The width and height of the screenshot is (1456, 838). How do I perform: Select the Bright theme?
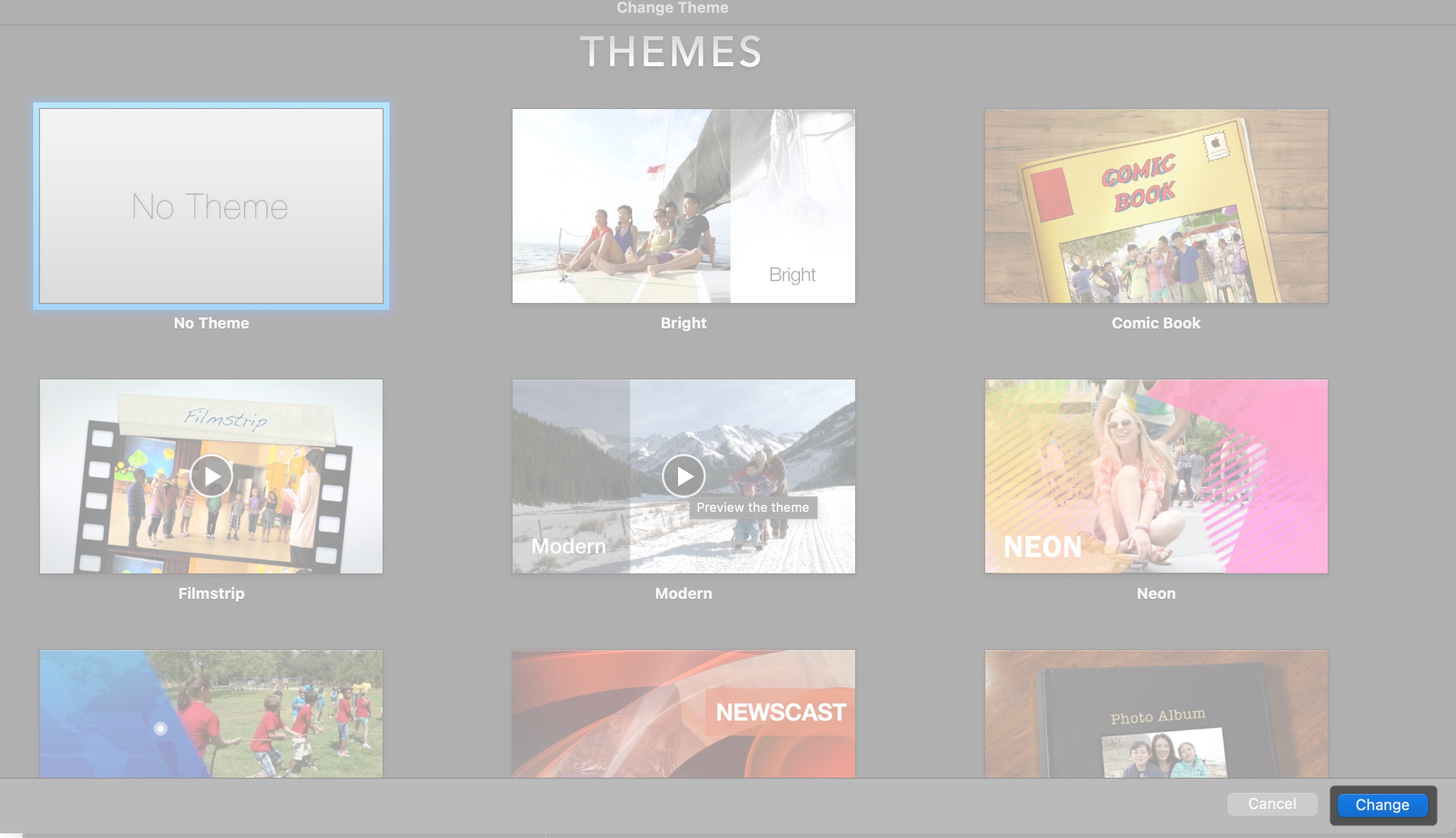pos(683,205)
